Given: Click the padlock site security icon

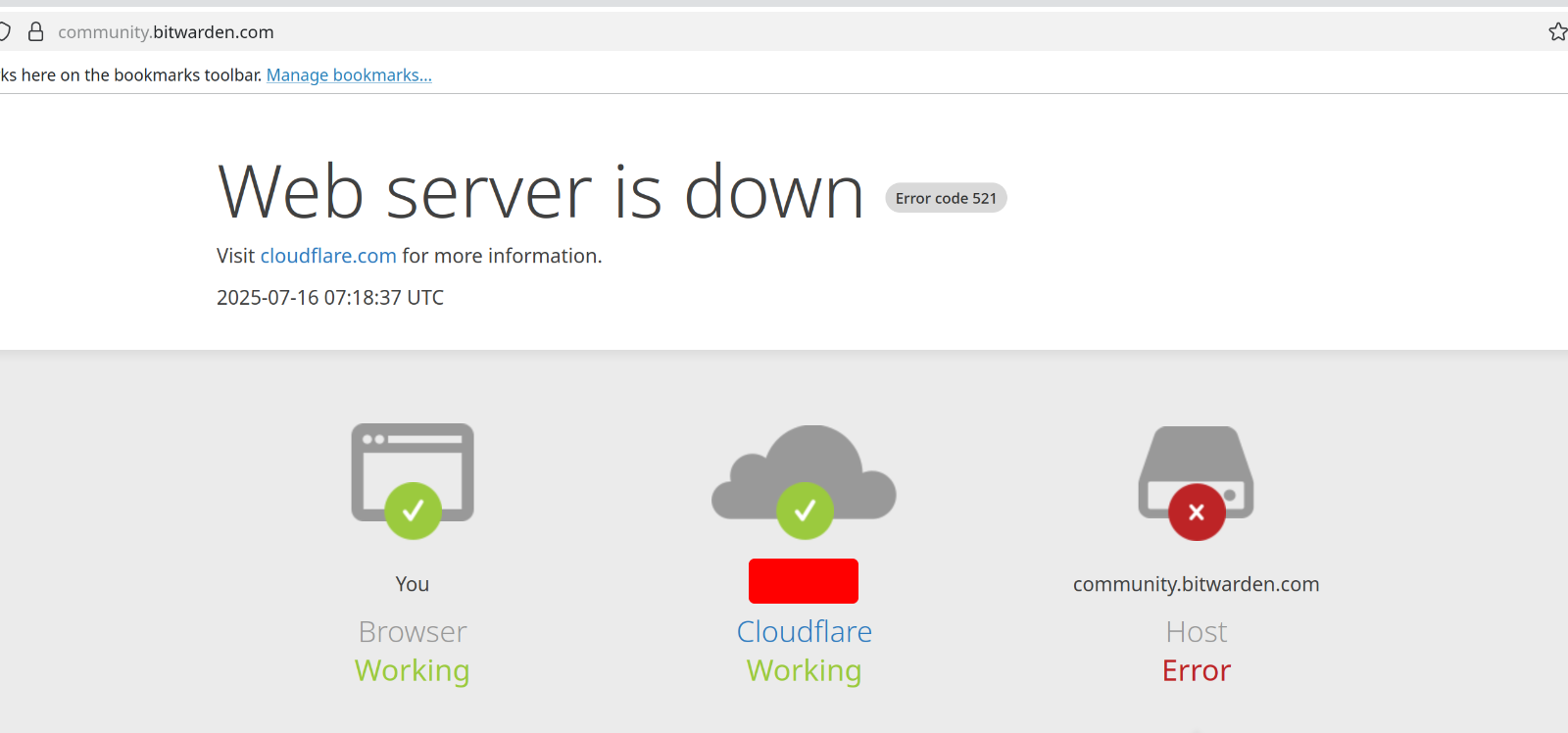Looking at the screenshot, I should click(36, 31).
